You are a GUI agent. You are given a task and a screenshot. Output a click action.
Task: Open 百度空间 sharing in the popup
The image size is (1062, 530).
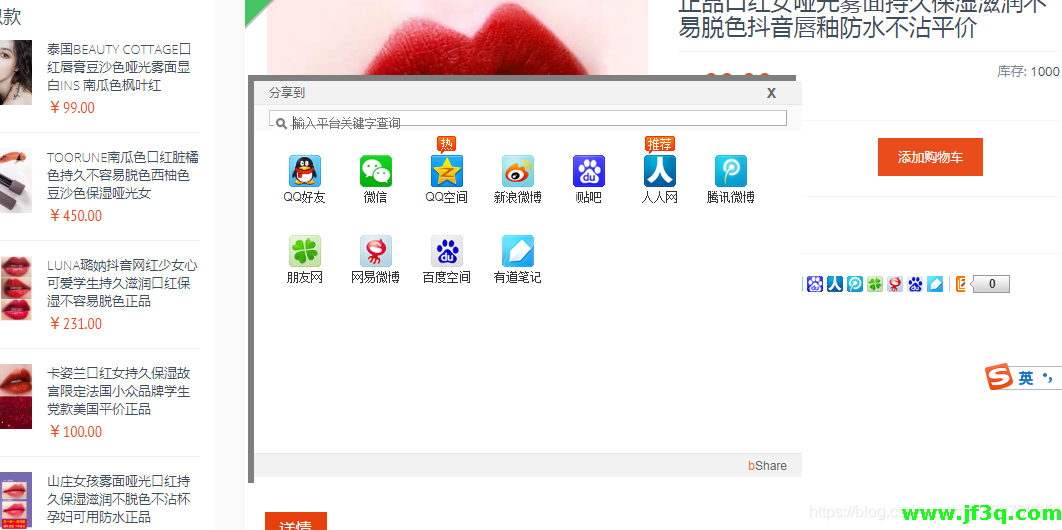pos(447,252)
